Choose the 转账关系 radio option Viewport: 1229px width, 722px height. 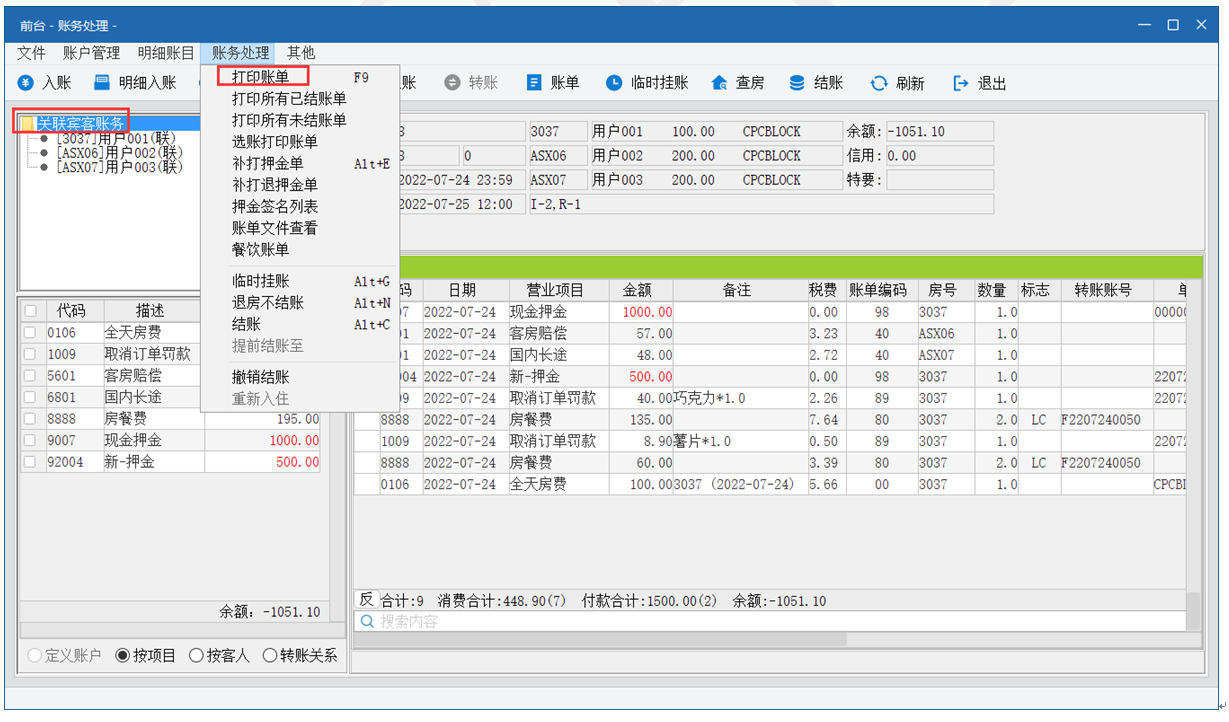(270, 656)
